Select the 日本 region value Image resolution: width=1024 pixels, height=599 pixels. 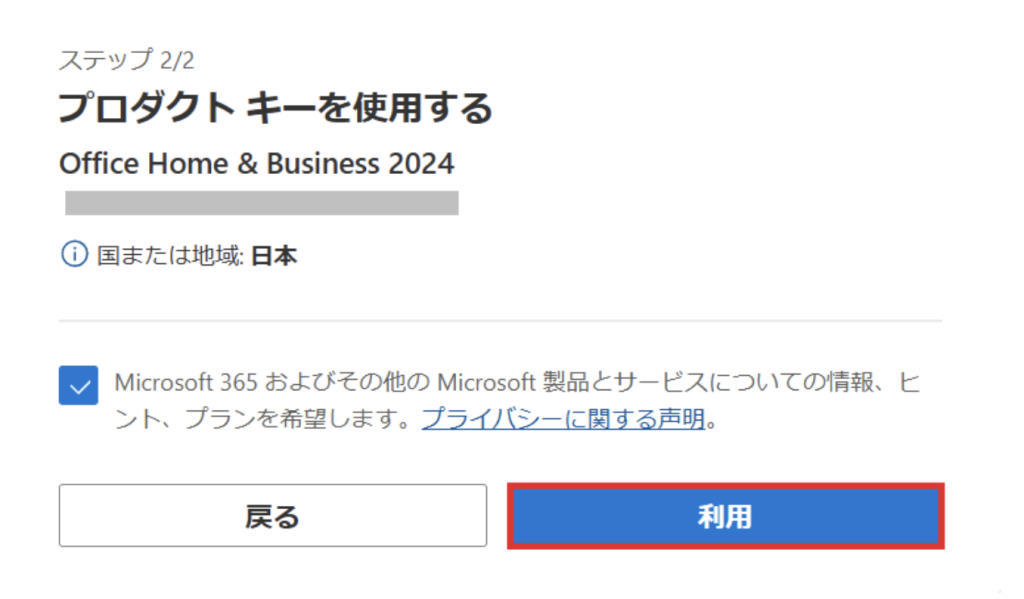point(273,256)
